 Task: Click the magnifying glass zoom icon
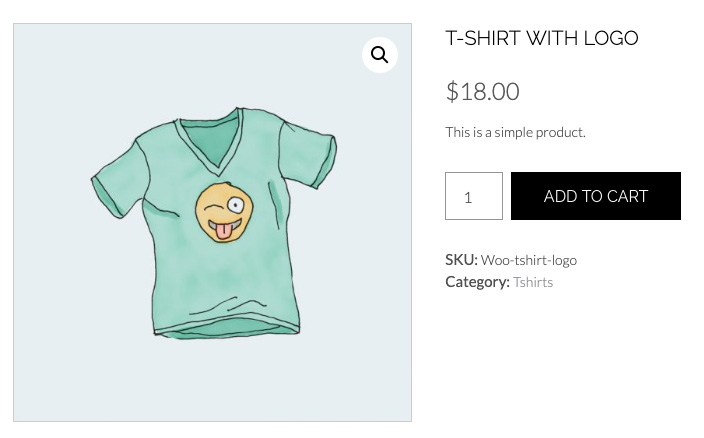pos(379,55)
